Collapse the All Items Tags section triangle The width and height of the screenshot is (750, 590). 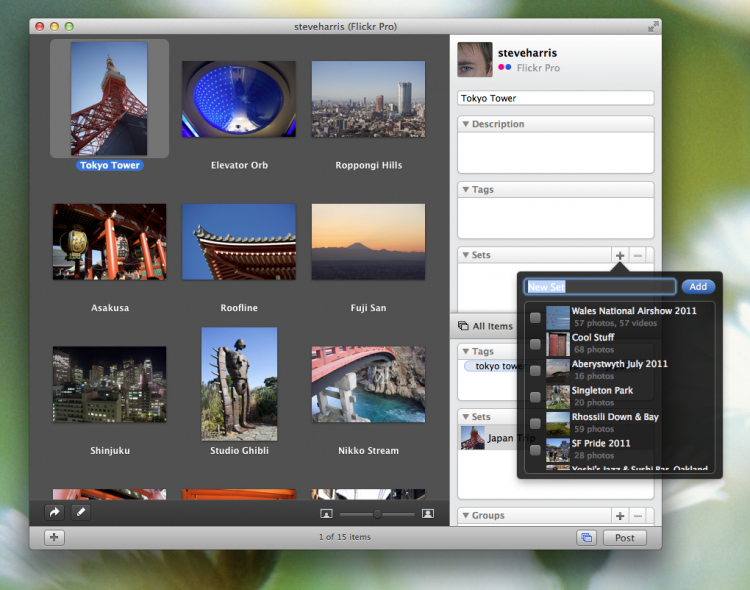[x=465, y=351]
